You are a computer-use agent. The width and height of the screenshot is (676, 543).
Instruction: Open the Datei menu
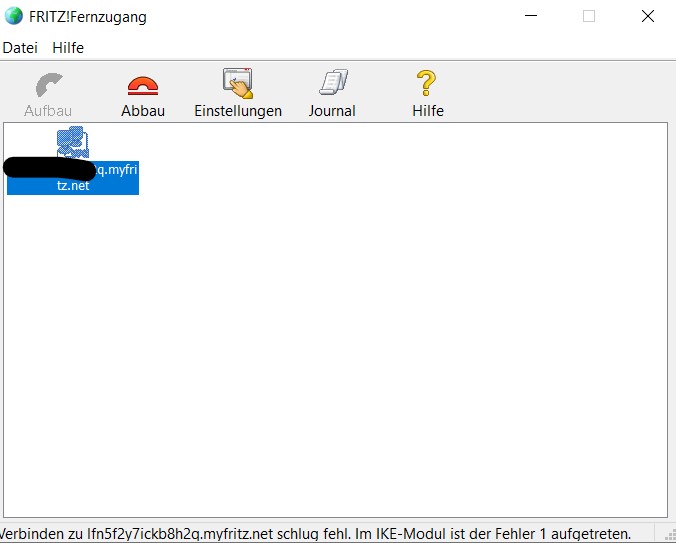[20, 47]
